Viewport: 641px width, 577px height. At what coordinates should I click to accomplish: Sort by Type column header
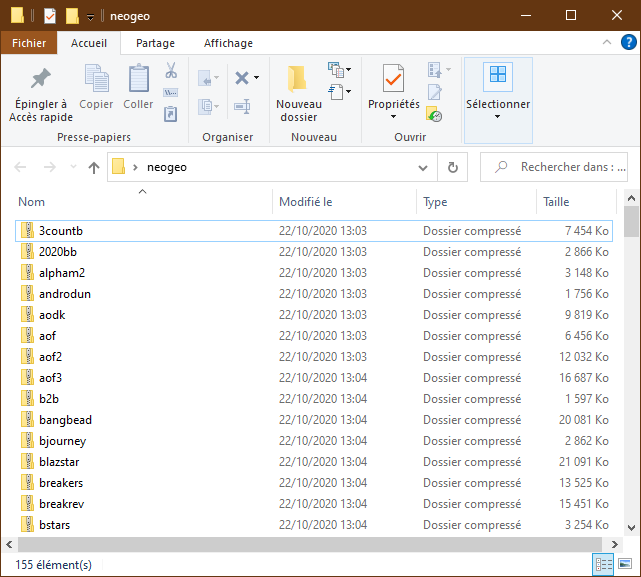tap(477, 202)
